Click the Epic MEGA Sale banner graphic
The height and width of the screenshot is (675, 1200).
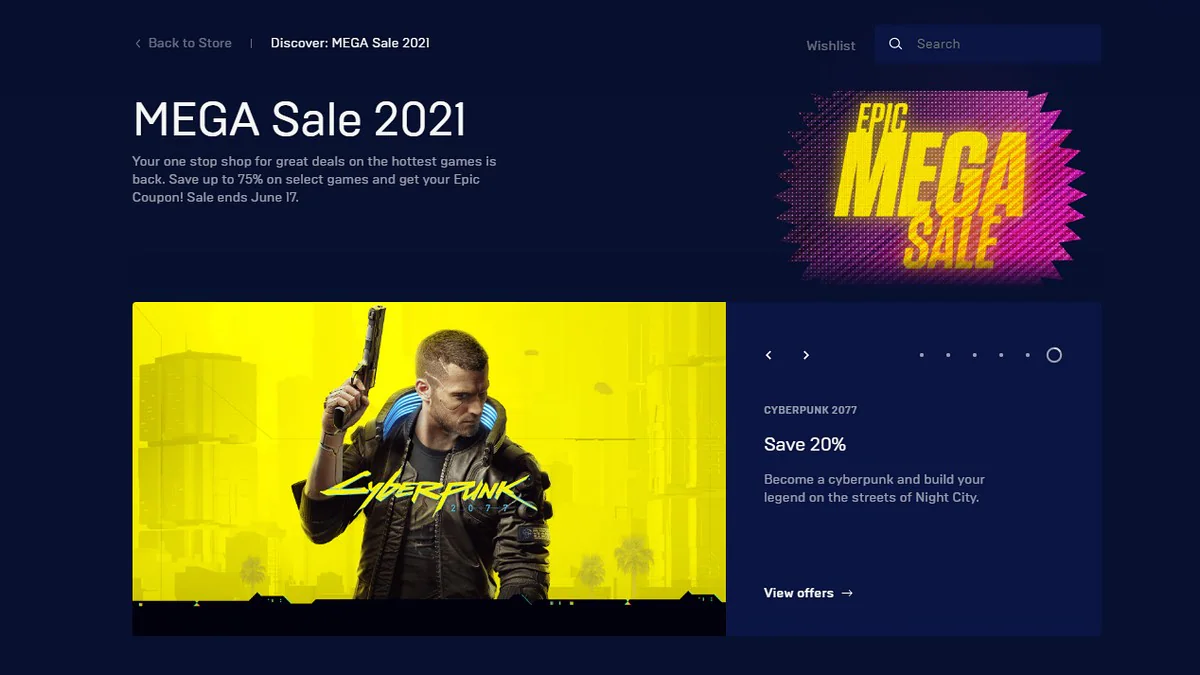click(931, 186)
